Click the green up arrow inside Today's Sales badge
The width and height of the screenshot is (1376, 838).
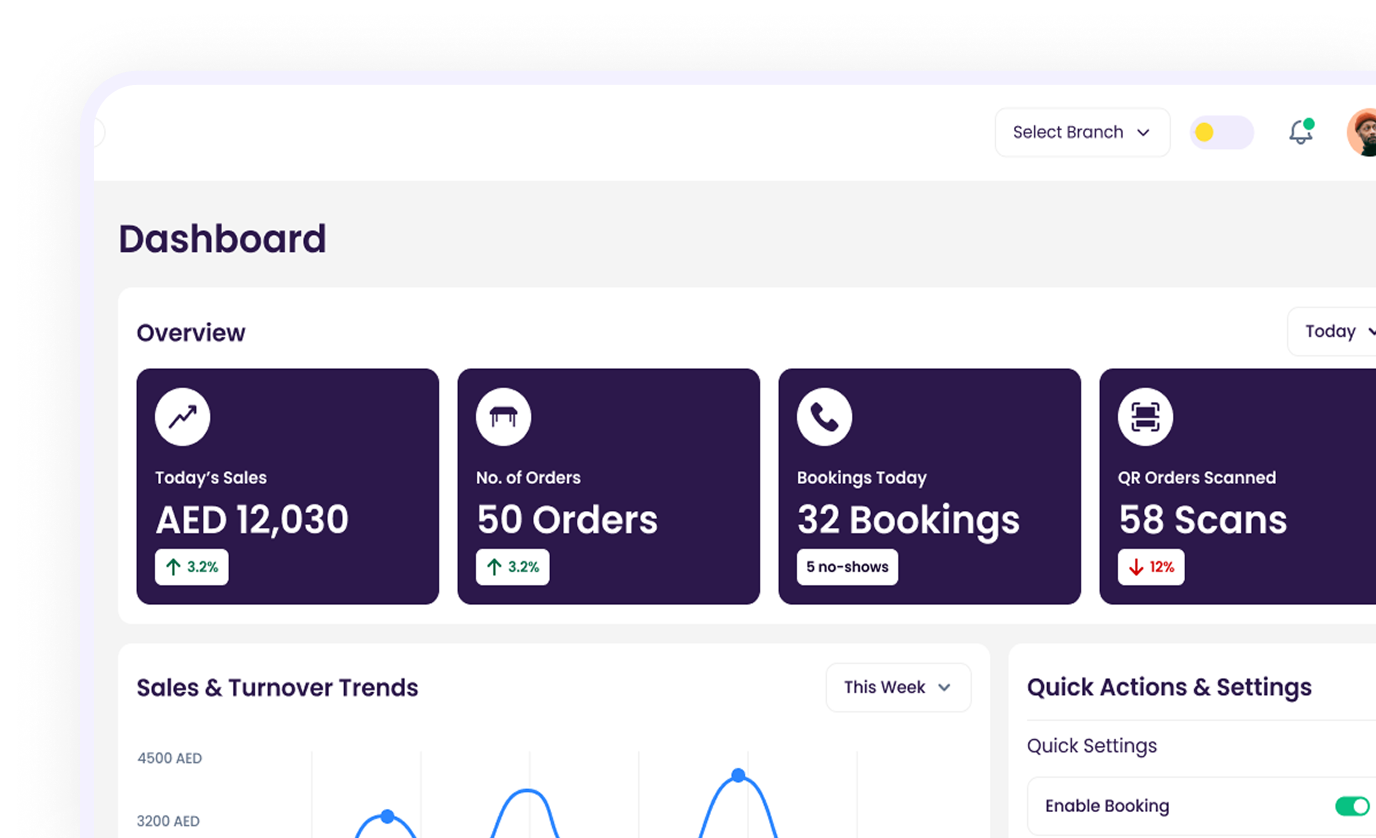coord(172,566)
